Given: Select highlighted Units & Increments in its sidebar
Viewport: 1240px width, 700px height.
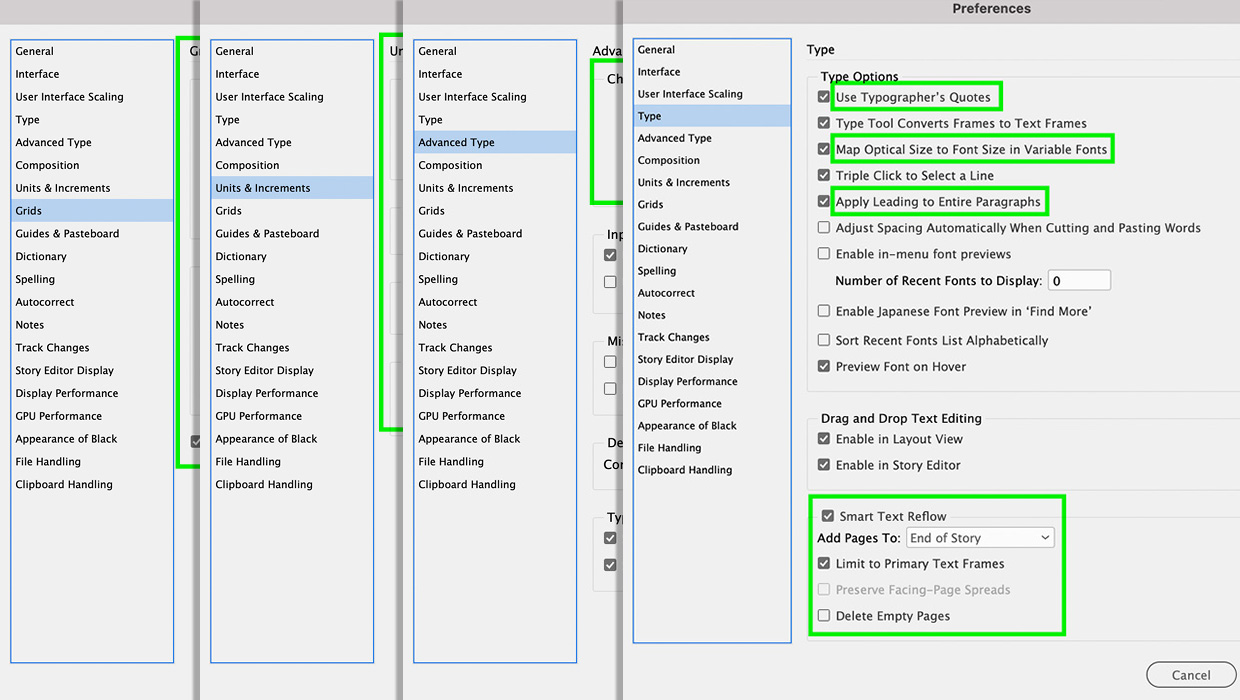Looking at the screenshot, I should pyautogui.click(x=292, y=188).
